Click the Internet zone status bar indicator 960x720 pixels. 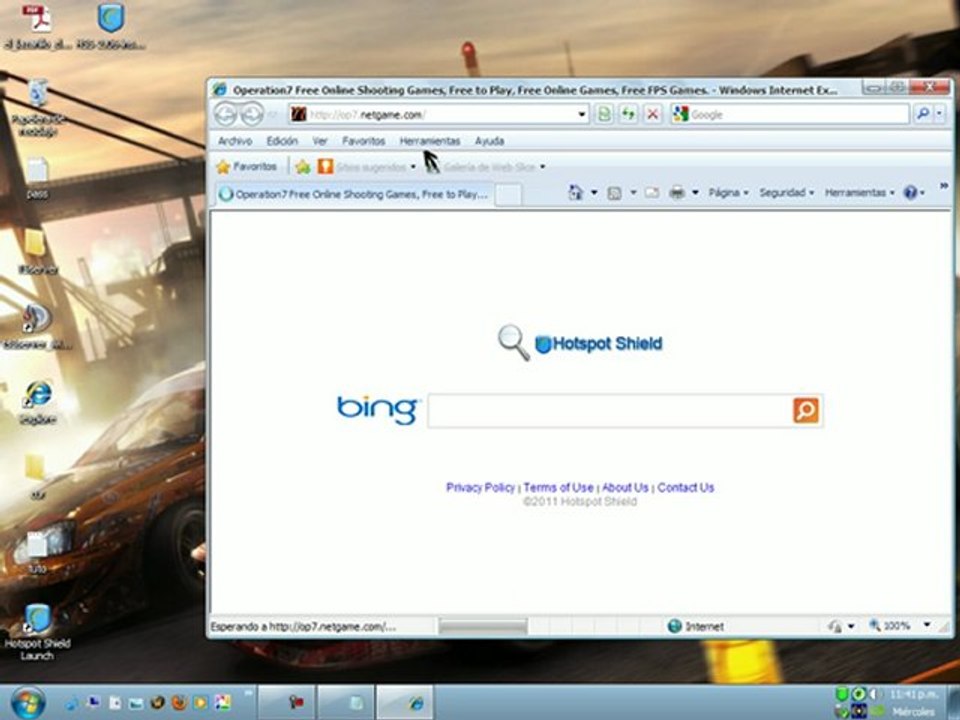696,626
